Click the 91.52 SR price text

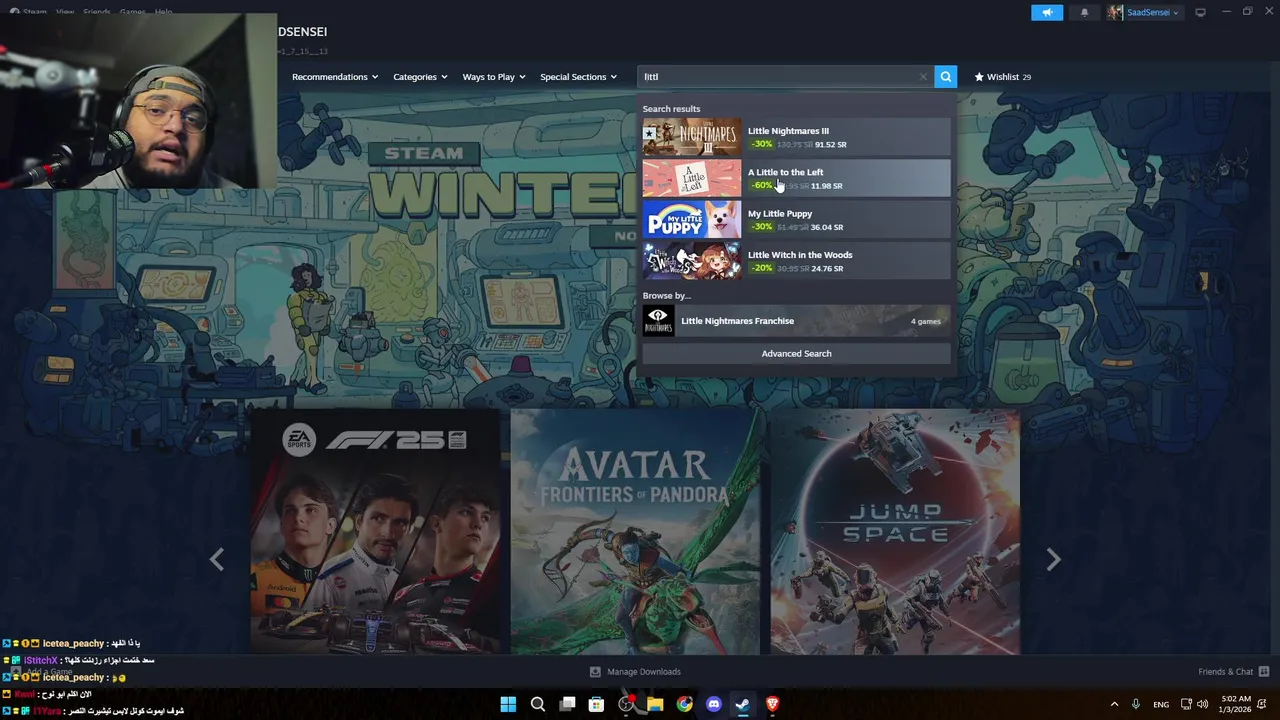coord(831,145)
